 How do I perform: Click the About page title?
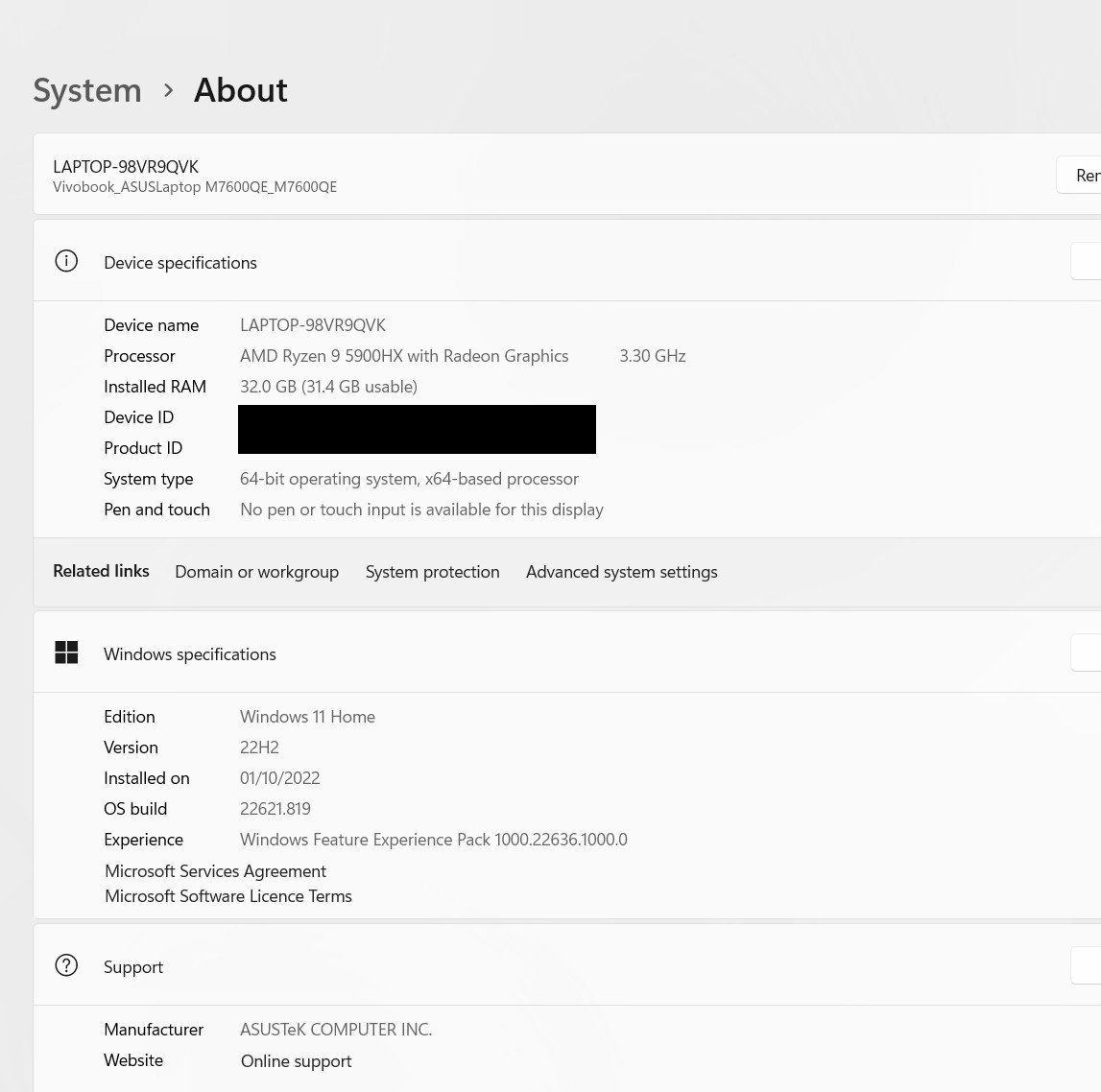pos(241,90)
